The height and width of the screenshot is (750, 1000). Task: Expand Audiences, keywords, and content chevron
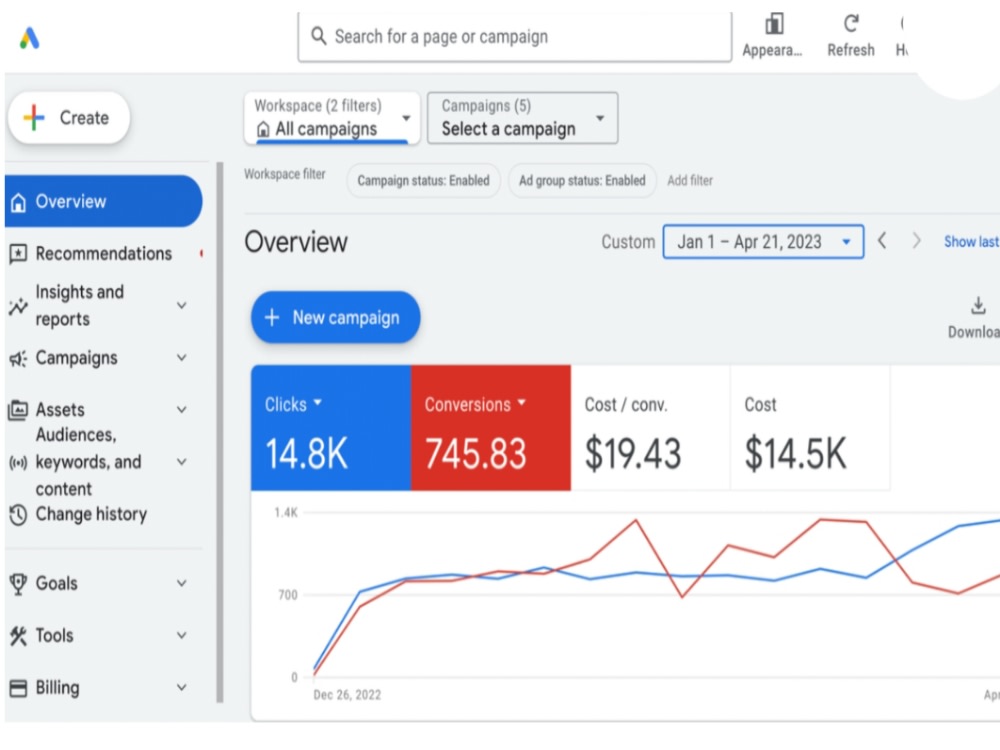[182, 462]
